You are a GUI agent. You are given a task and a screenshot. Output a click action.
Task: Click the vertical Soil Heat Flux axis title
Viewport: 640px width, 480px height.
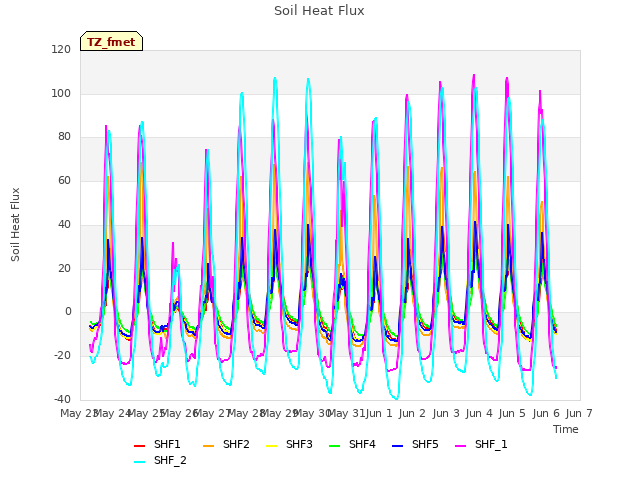point(15,224)
